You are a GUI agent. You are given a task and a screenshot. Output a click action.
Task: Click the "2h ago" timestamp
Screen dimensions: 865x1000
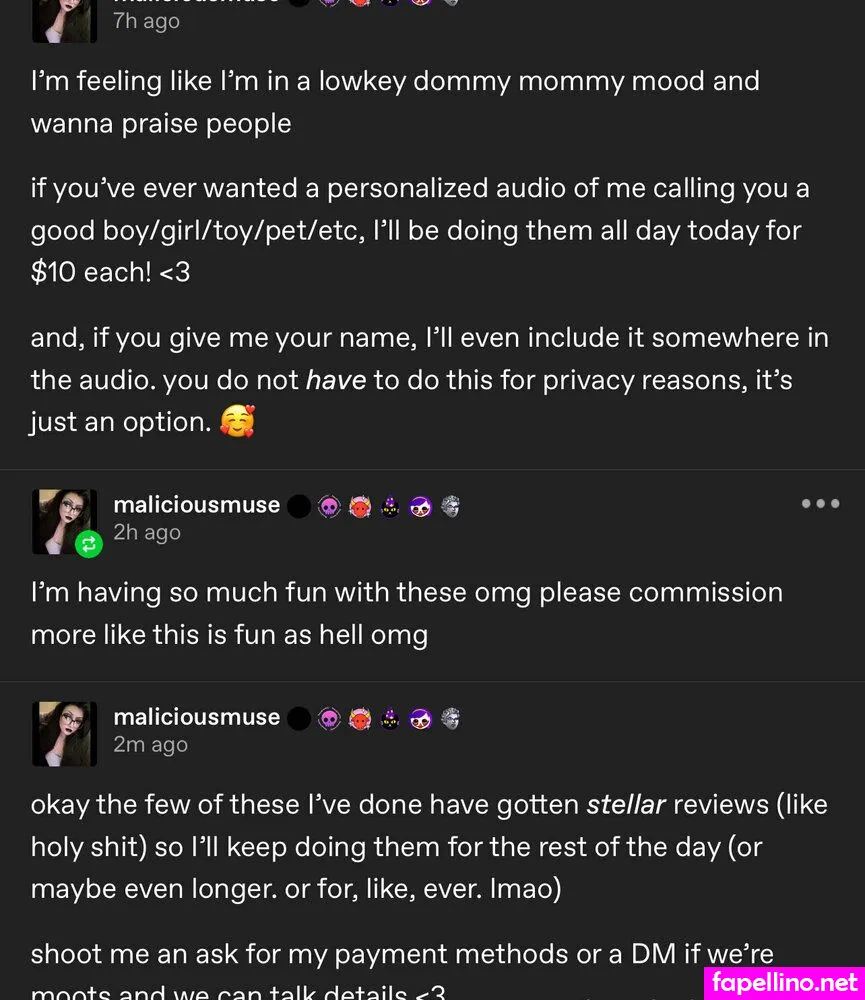click(147, 533)
